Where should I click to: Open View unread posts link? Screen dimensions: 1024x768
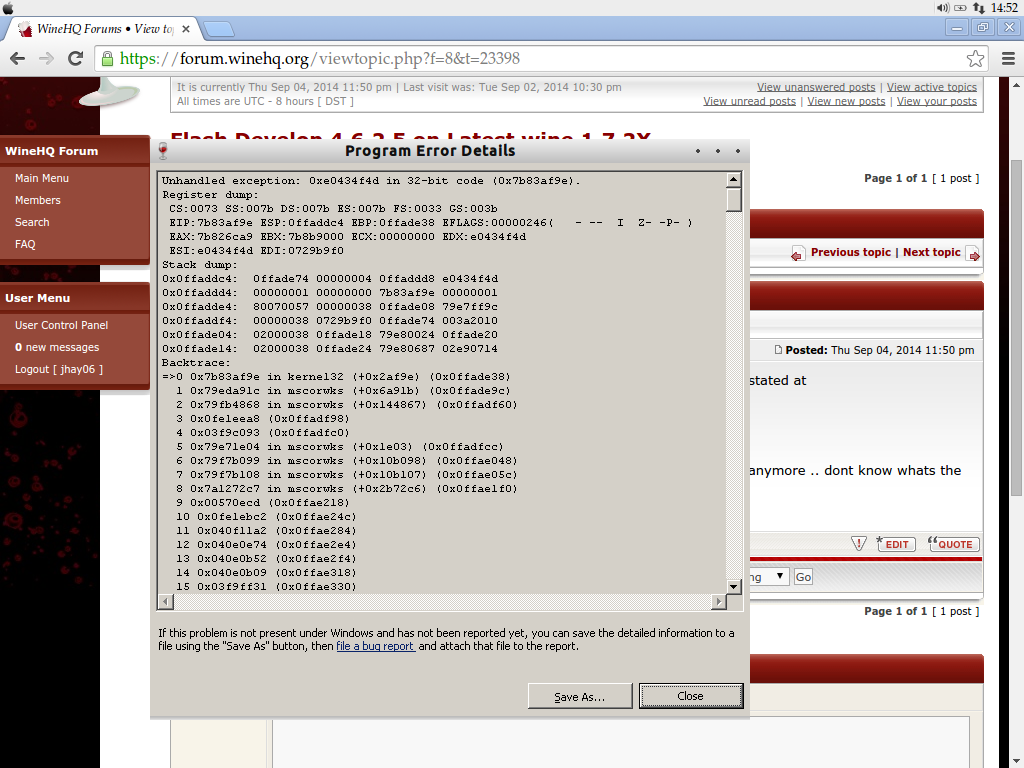(x=750, y=101)
